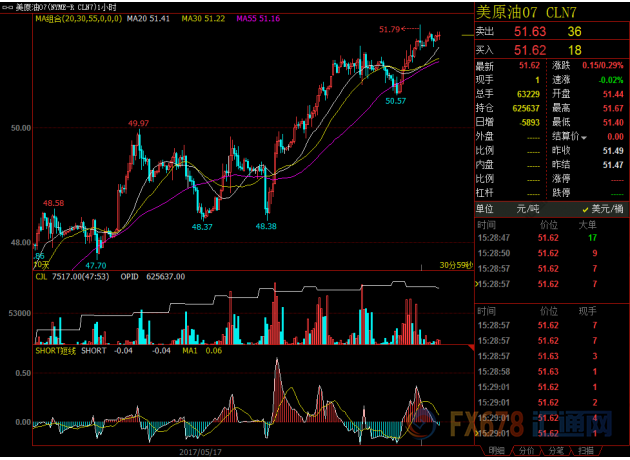The image size is (630, 460).
Task: Switch price unit to 元/吨
Action: (528, 208)
